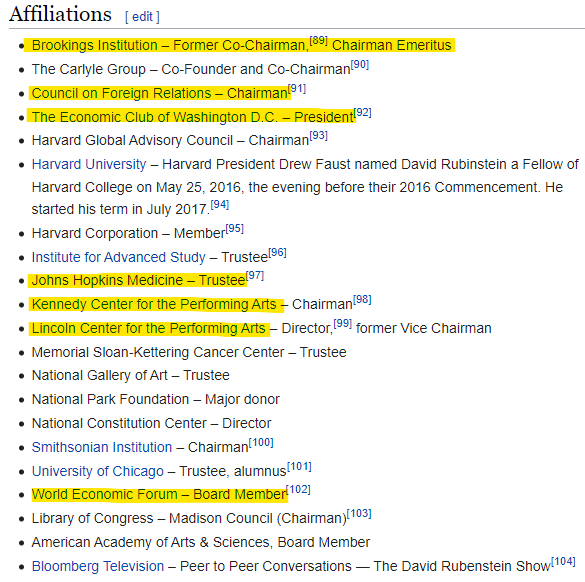Click the National Gallery of Art – Trustee text
This screenshot has height=582, width=585.
(131, 376)
